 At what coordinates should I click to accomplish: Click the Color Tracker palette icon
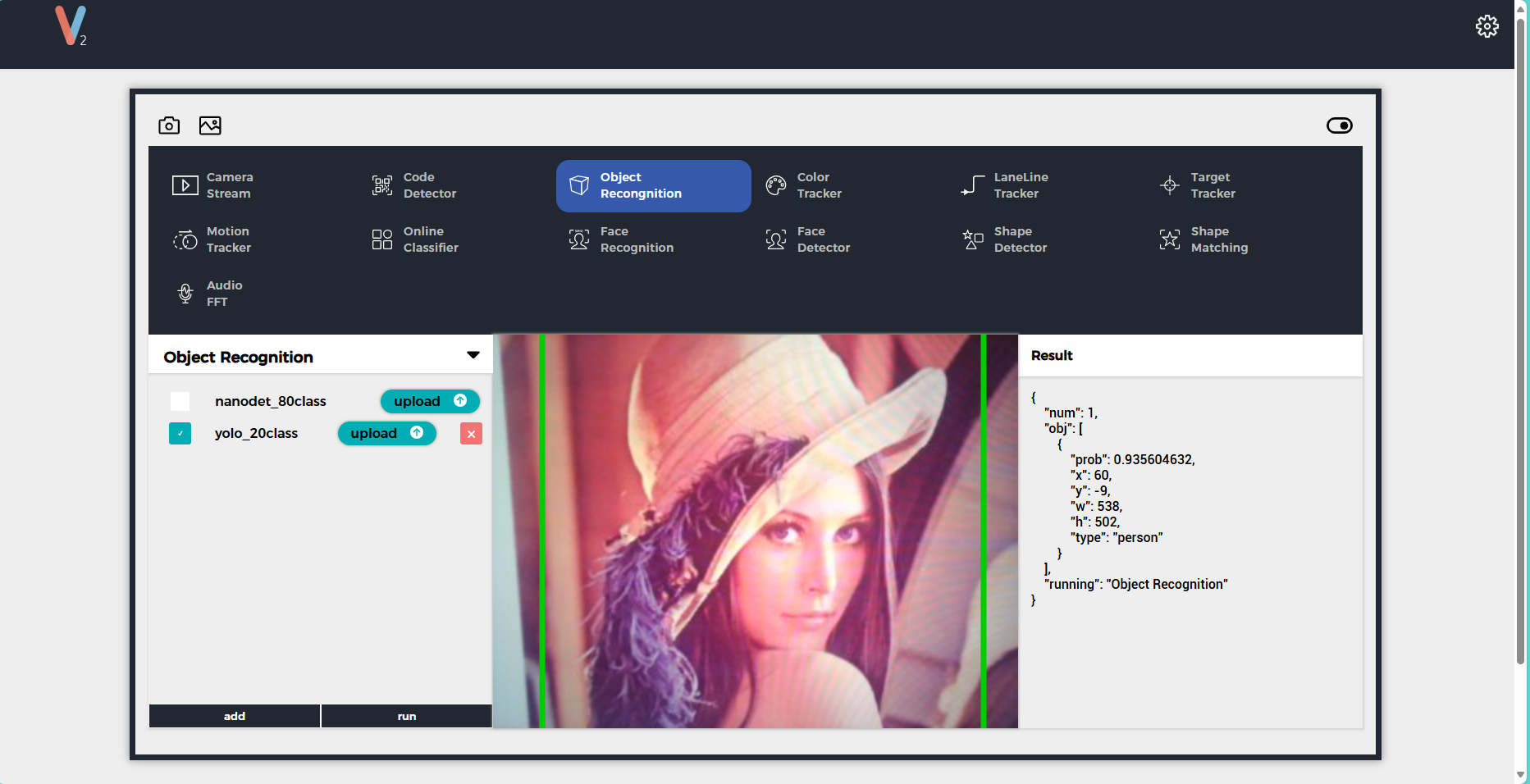[776, 185]
